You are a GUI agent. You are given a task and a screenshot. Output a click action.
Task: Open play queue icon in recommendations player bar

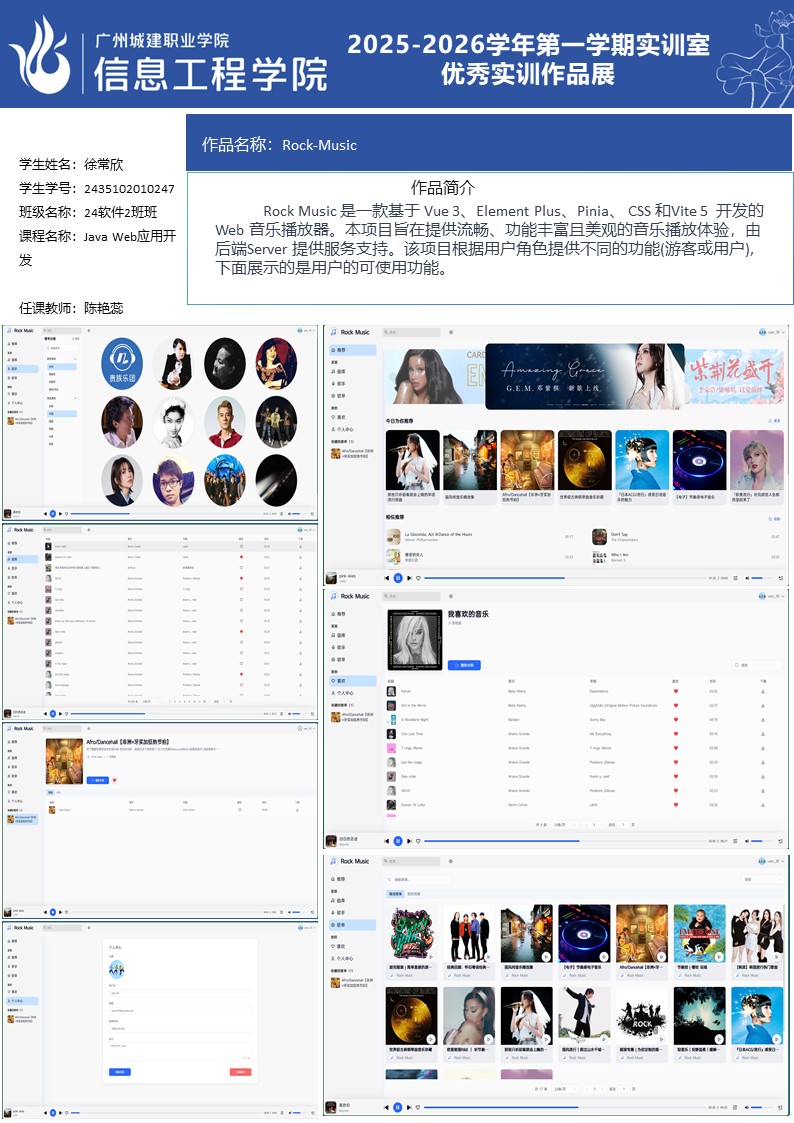point(735,577)
